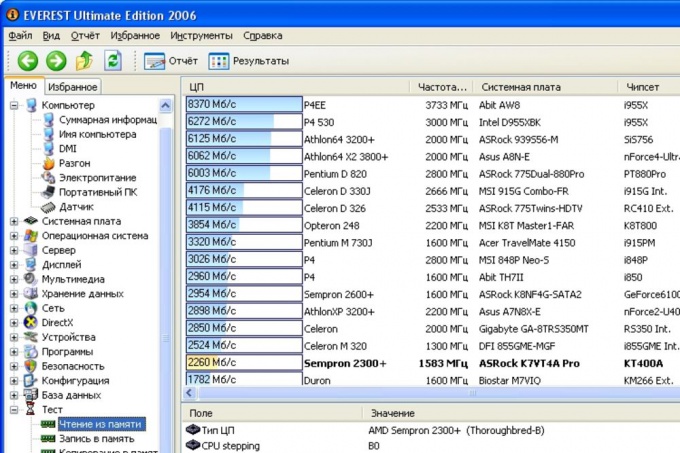
Task: Click the Устройства devices icon
Action: [x=31, y=337]
